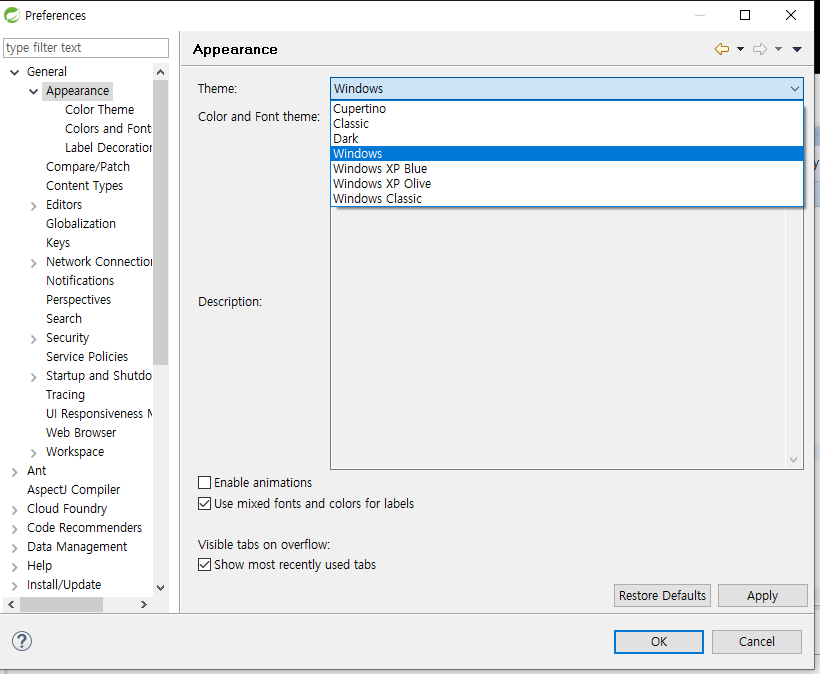Click the forward navigation arrow icon
Image resolution: width=820 pixels, height=674 pixels.
(x=760, y=49)
